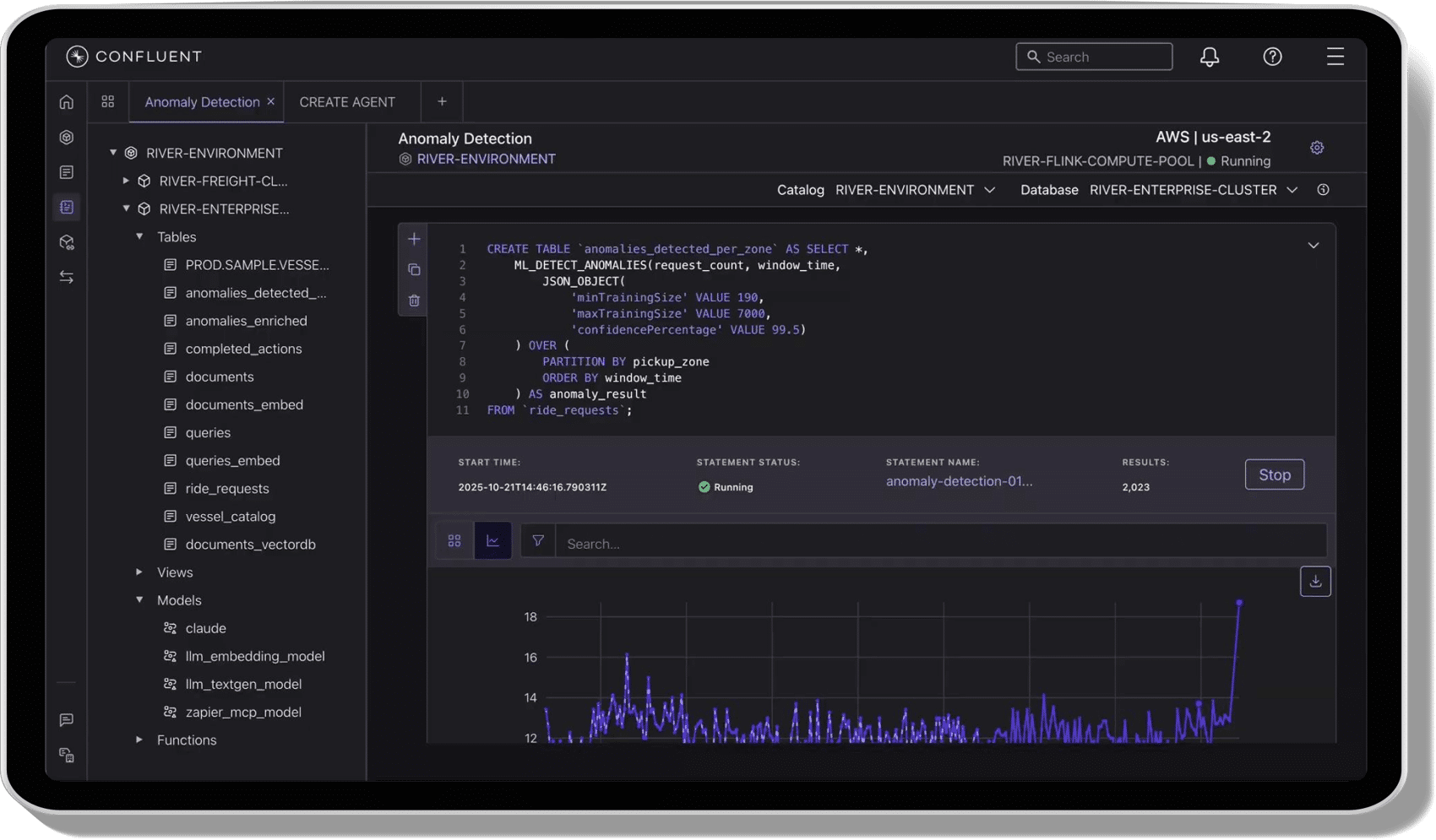Switch to the CREATE AGENT tab
The height and width of the screenshot is (840, 1436).
tap(347, 102)
